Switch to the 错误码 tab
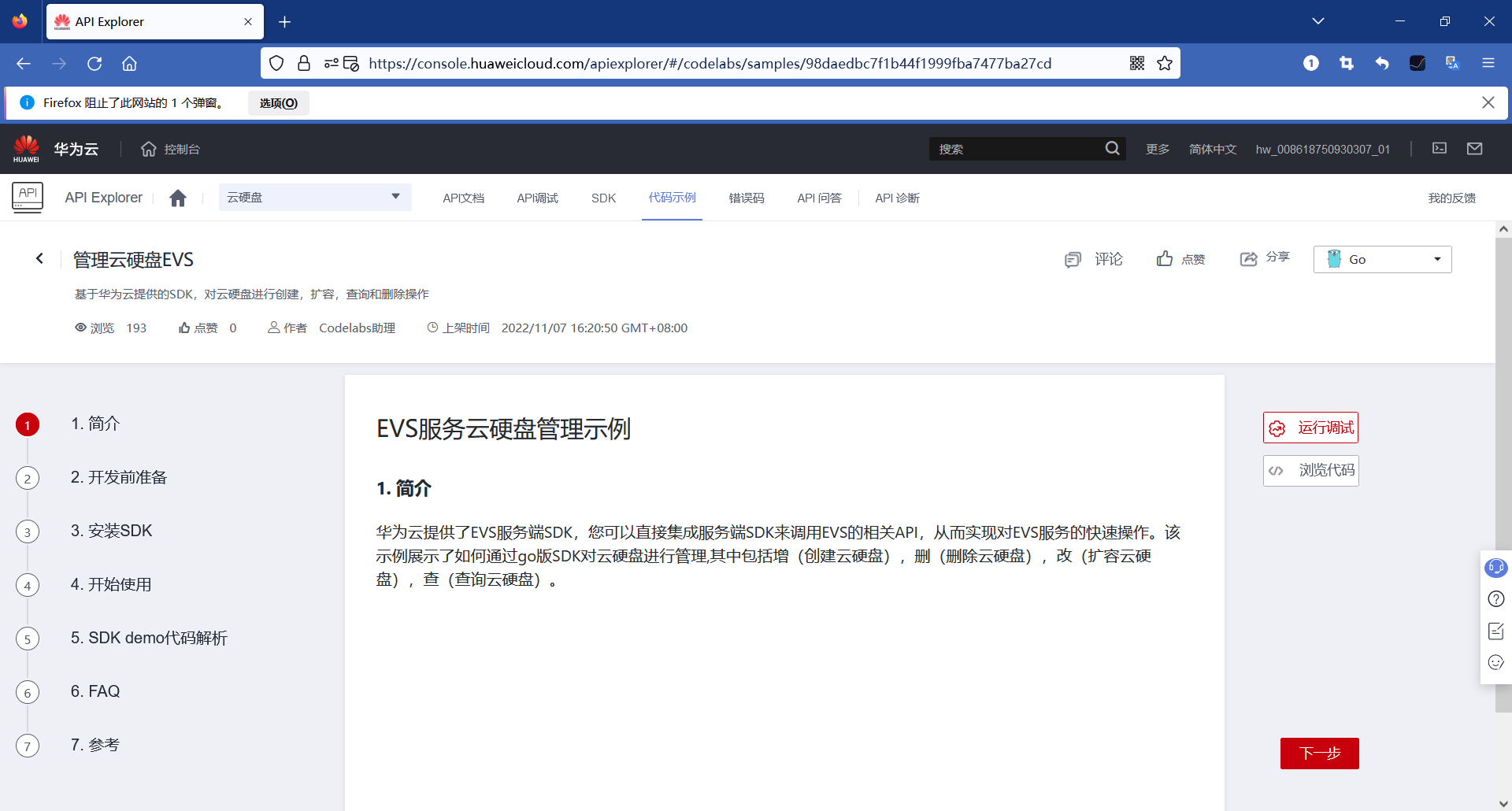 click(x=746, y=198)
